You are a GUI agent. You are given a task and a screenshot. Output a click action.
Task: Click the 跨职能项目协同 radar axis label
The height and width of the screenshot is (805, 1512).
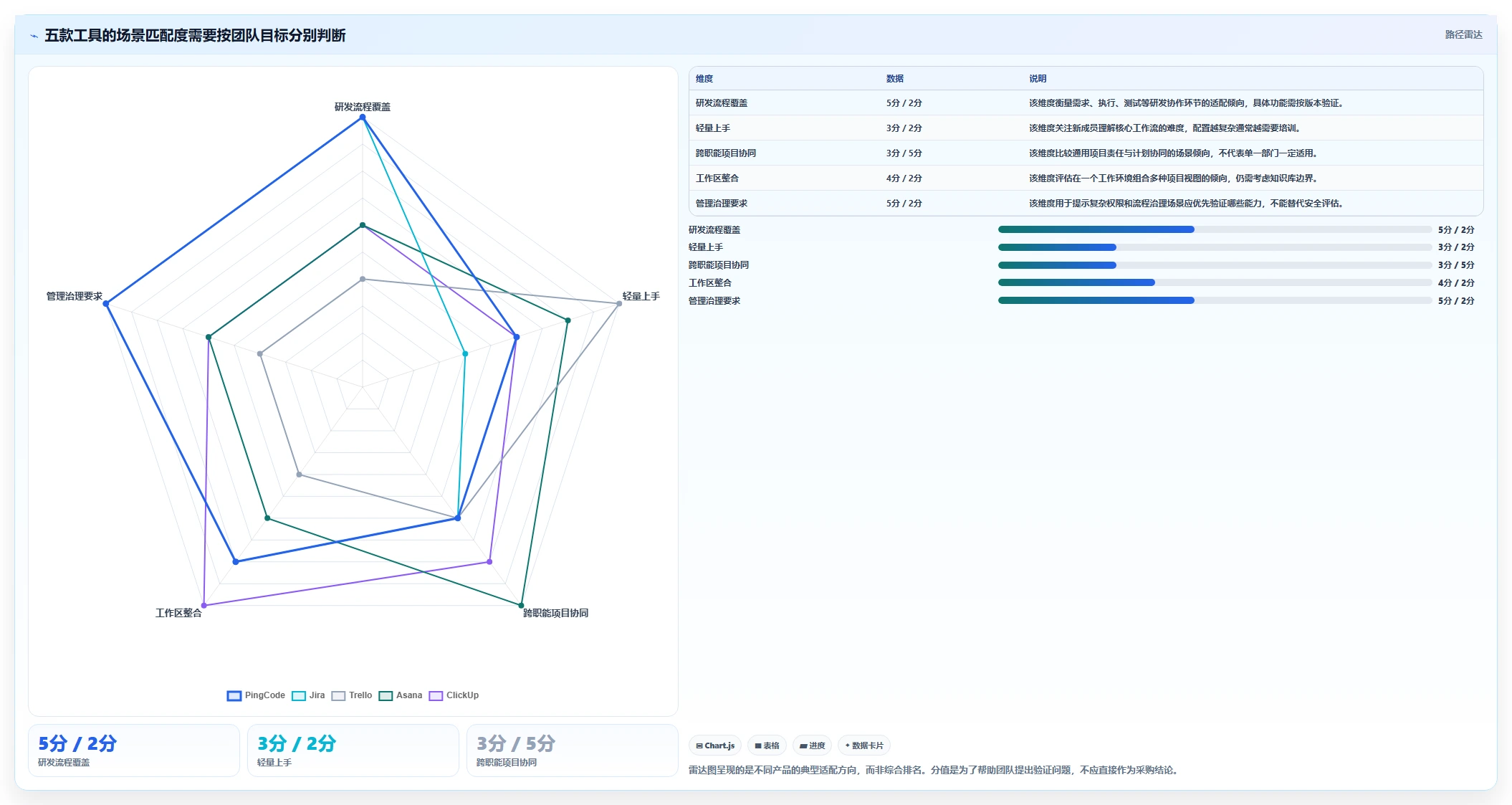(x=555, y=613)
